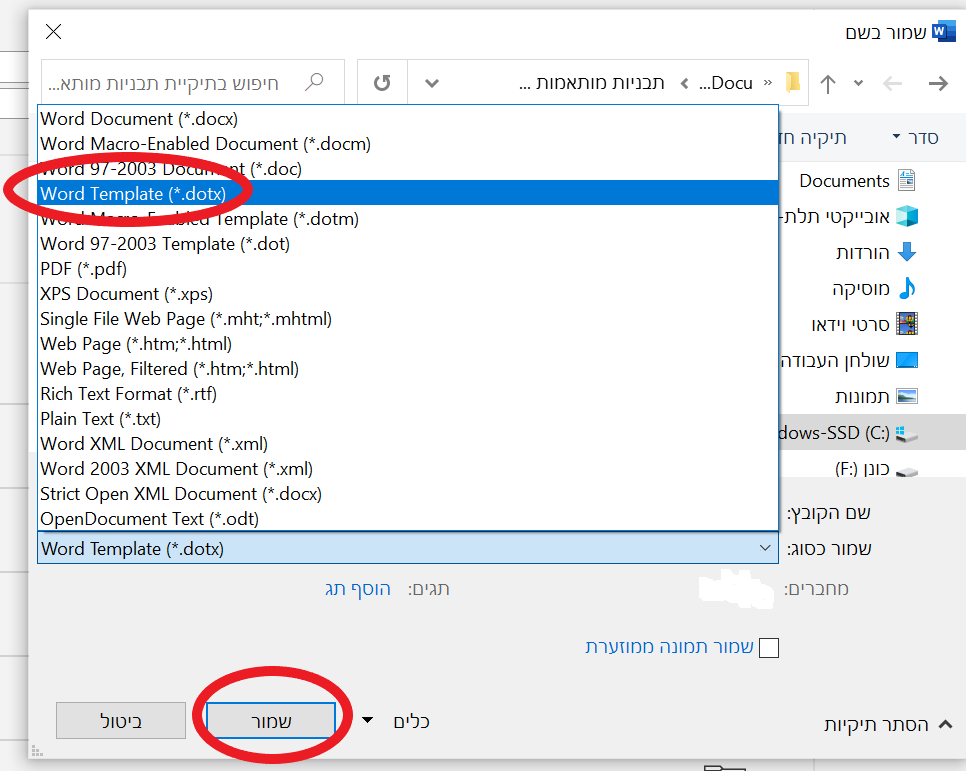
Task: Choose Web Page (*.htm;*.html) option
Action: (x=408, y=344)
